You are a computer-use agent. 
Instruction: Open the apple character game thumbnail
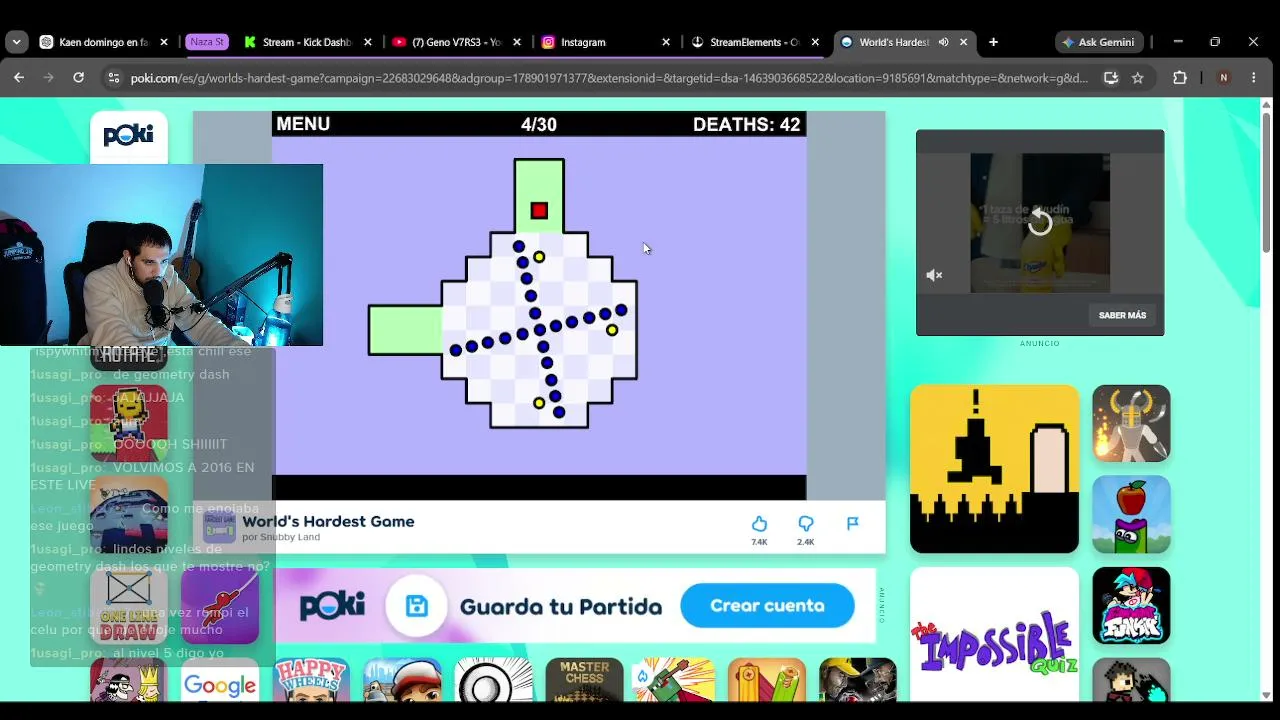(x=1131, y=514)
